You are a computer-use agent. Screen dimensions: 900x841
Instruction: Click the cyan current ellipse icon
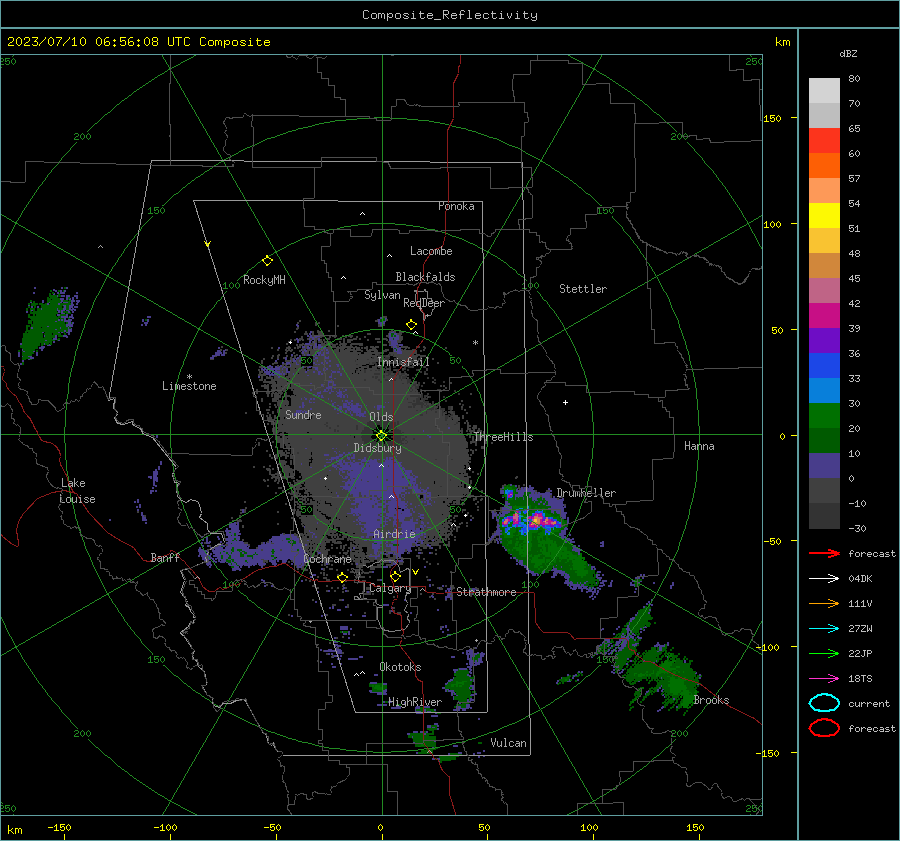tap(824, 703)
